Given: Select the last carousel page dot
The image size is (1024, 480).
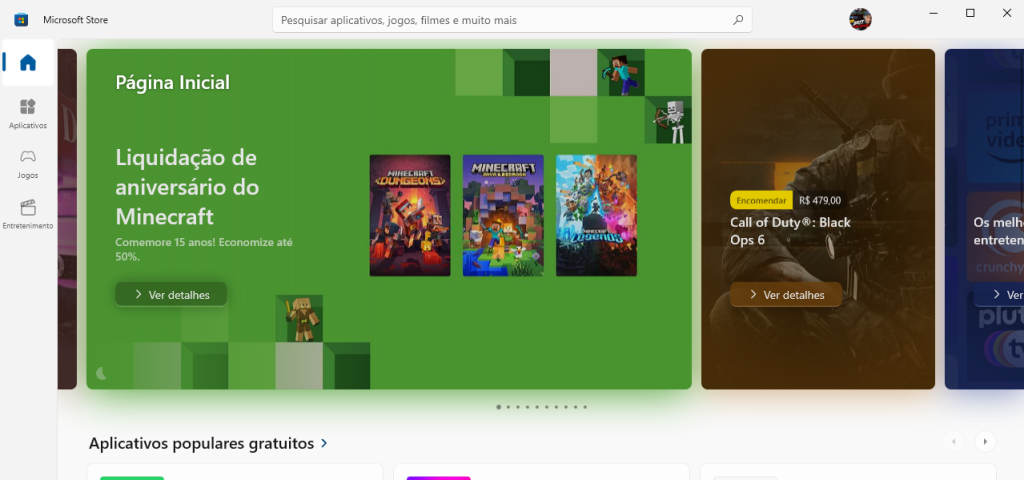Looking at the screenshot, I should pos(585,407).
